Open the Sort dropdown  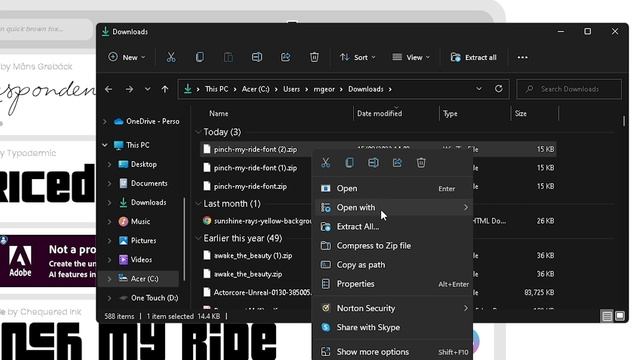coord(358,58)
